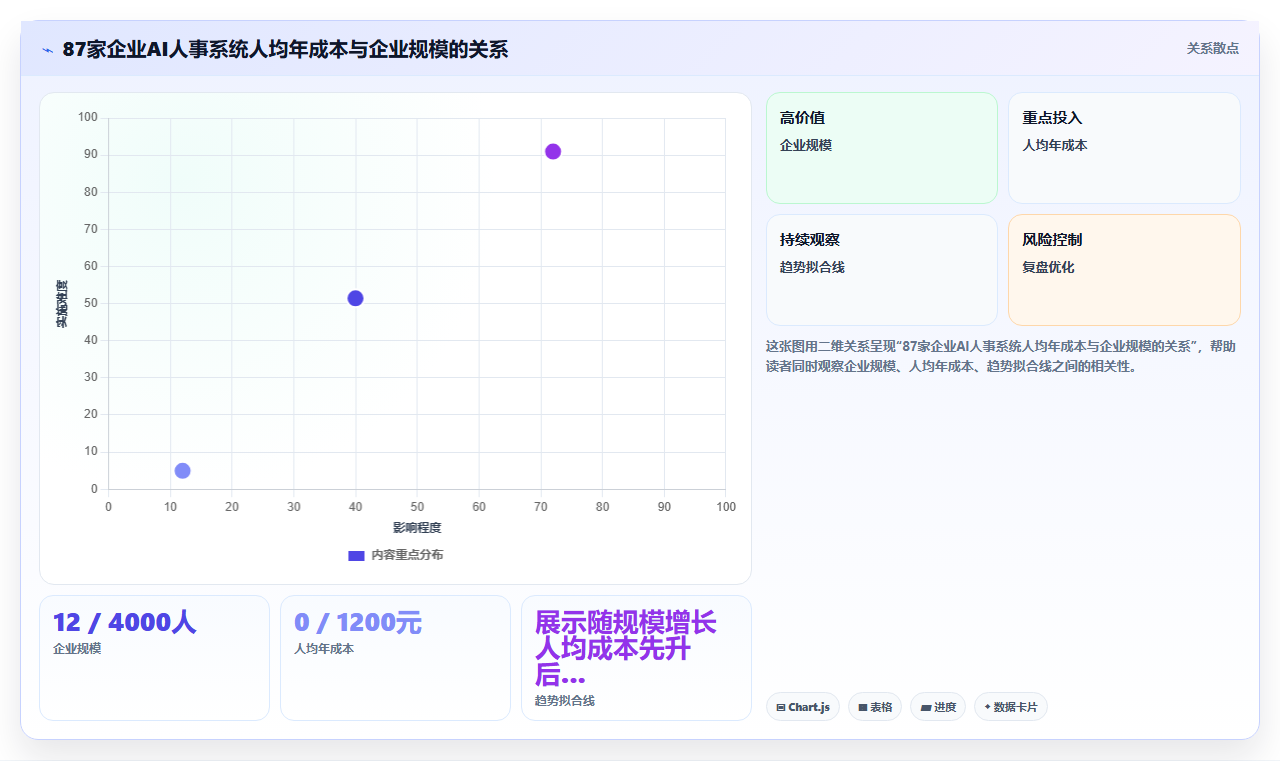1280x761 pixels.
Task: Open the 高价值 quadrant card
Action: point(882,148)
